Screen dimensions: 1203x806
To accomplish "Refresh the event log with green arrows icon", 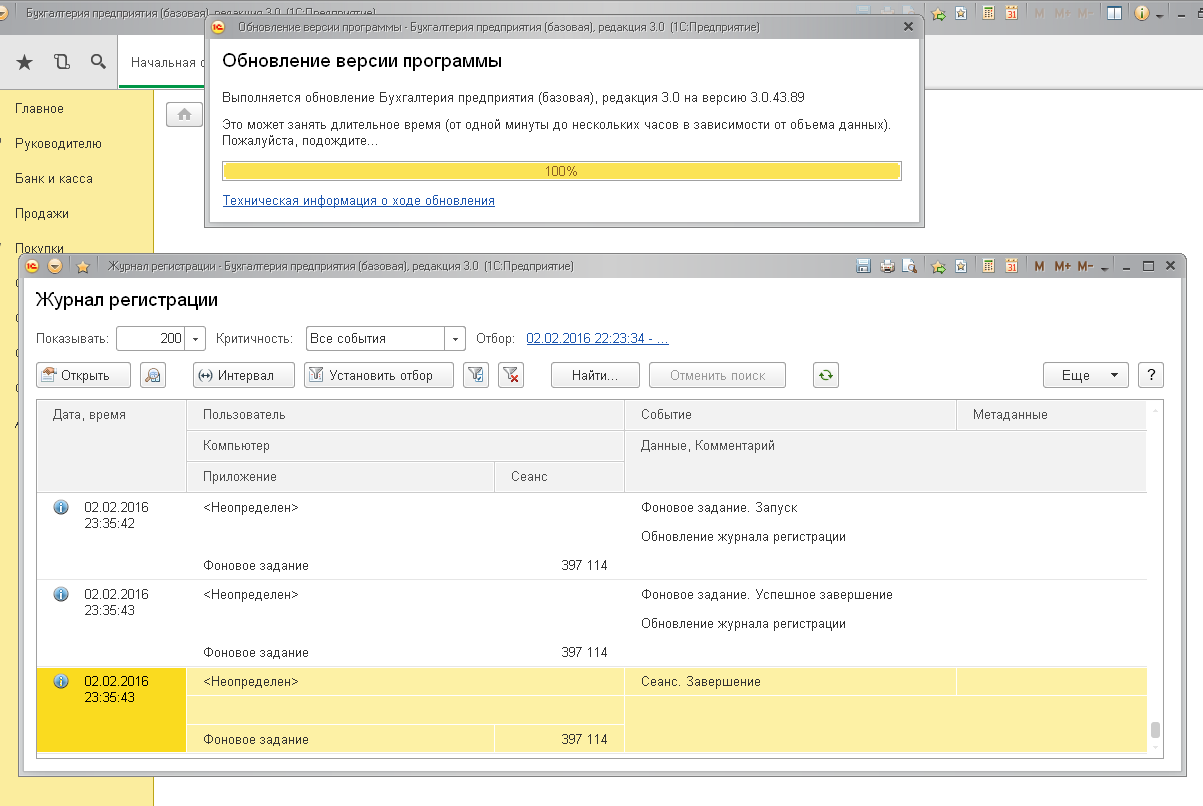I will coord(825,376).
